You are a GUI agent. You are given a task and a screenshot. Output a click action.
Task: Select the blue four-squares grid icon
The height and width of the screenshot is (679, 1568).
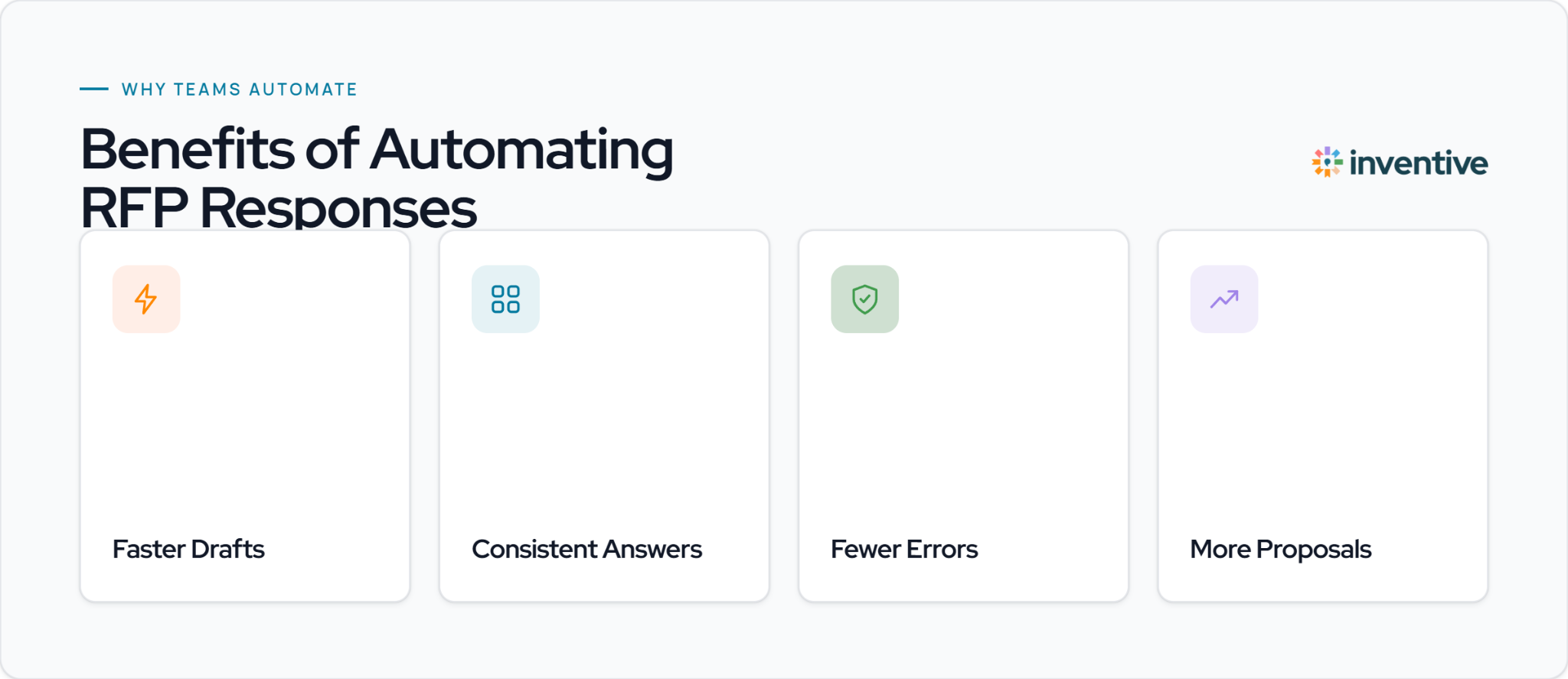point(505,299)
